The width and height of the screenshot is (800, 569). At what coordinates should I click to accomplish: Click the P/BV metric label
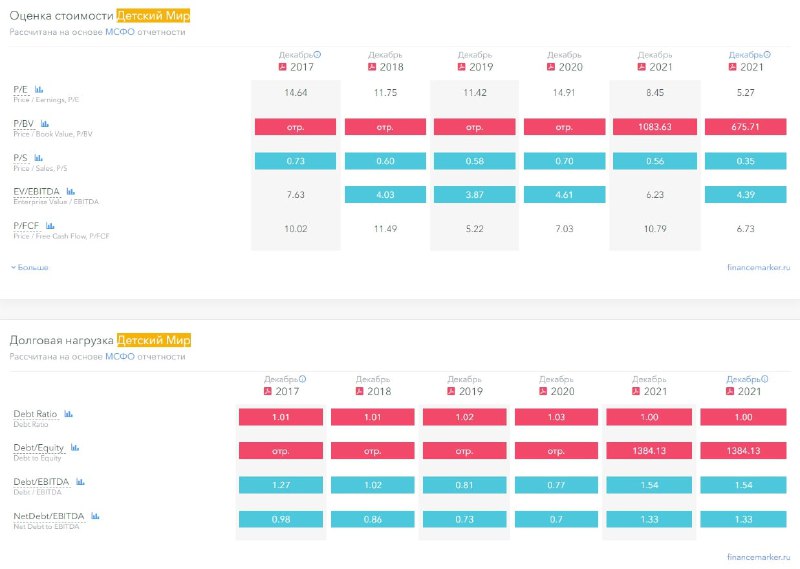[x=23, y=123]
